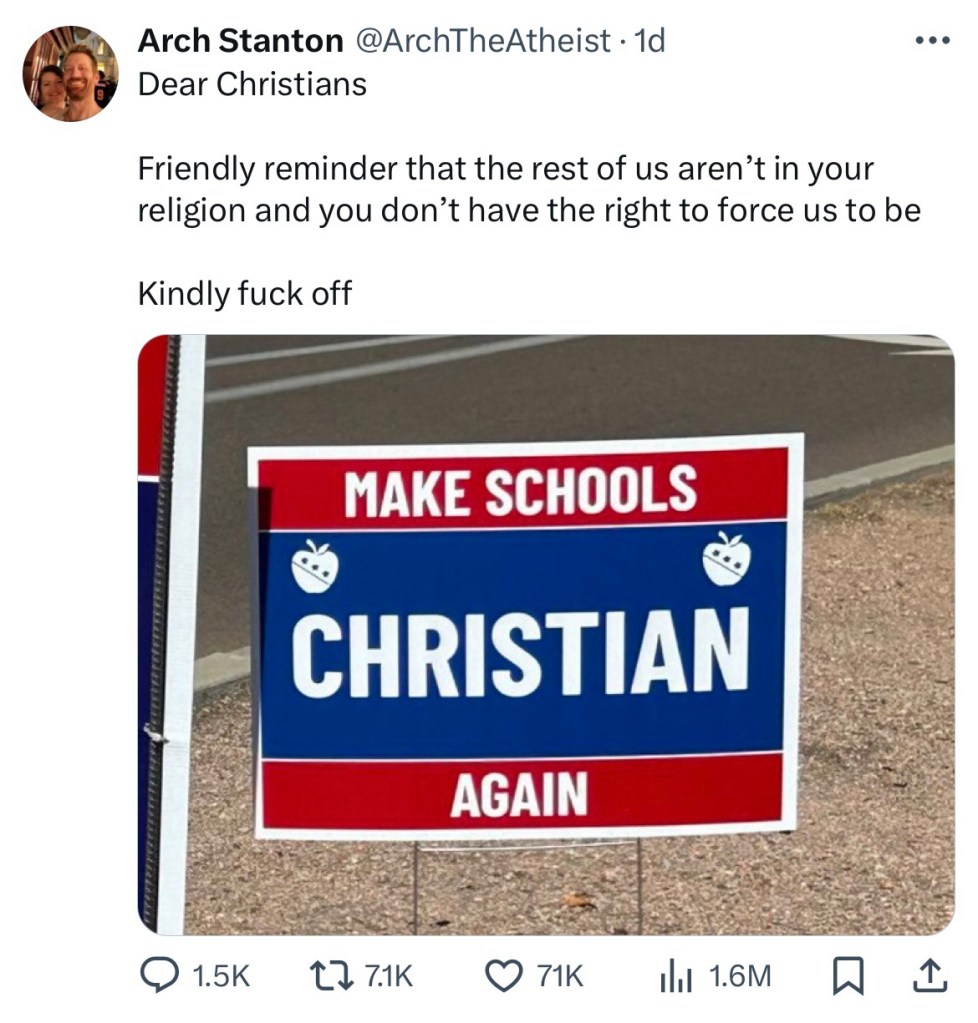The height and width of the screenshot is (1023, 978).
Task: Open the reply speech bubble icon
Action: point(159,976)
